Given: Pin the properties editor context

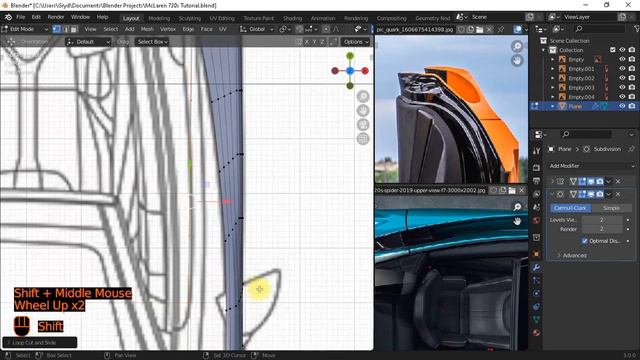Looking at the screenshot, I should tap(631, 149).
